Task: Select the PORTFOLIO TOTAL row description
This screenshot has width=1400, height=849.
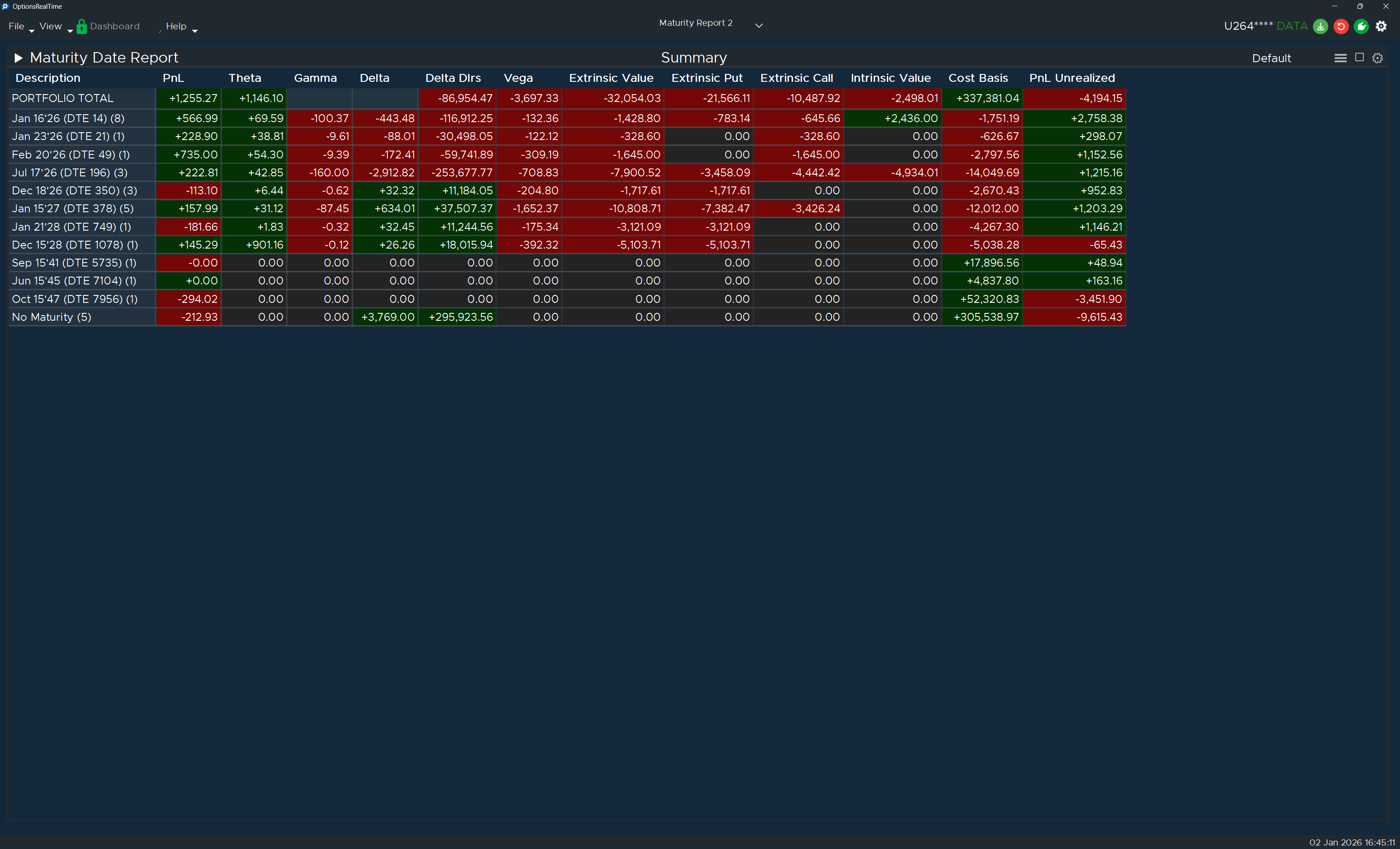Action: [63, 98]
